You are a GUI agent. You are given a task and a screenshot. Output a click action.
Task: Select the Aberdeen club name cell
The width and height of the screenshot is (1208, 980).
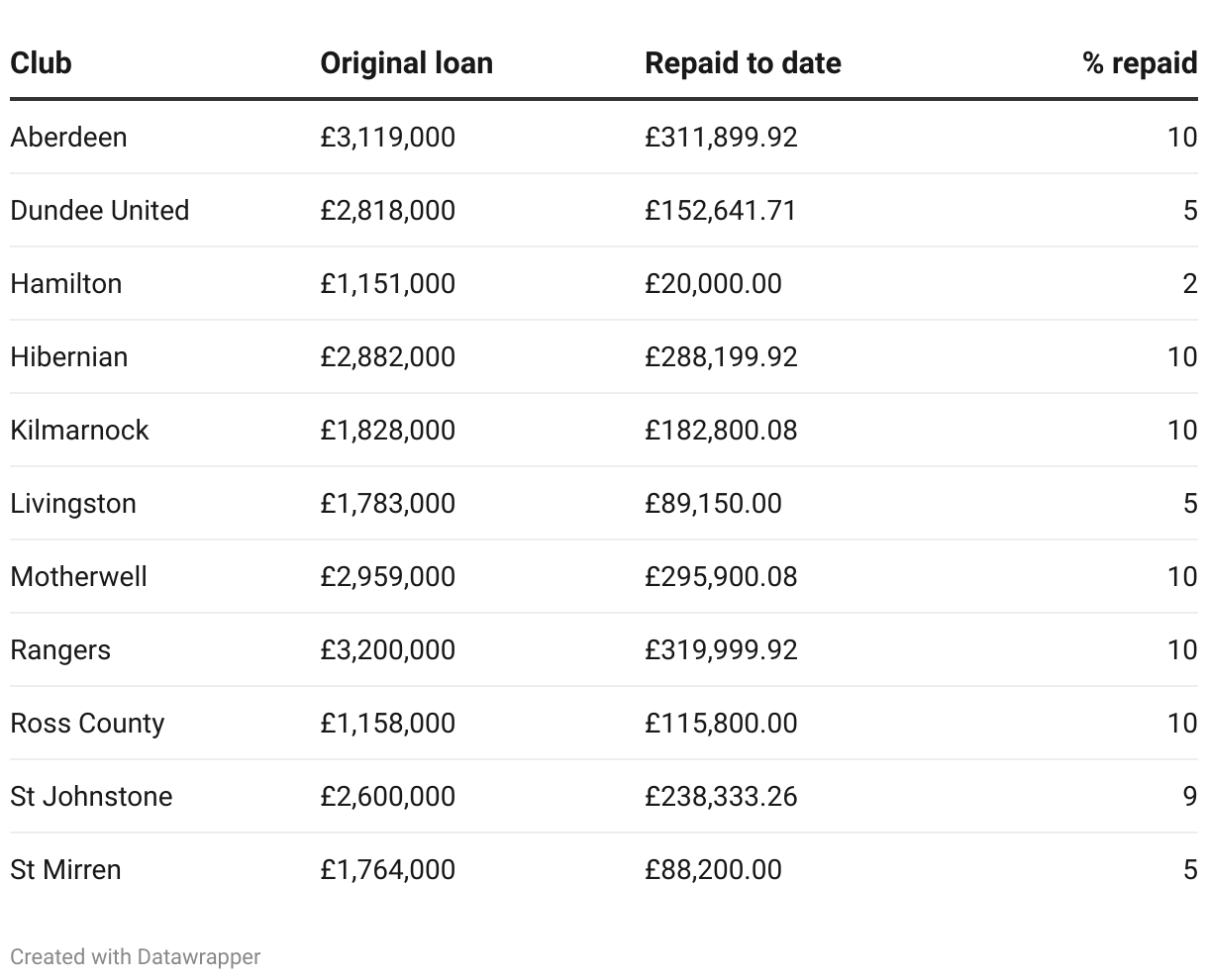click(68, 137)
